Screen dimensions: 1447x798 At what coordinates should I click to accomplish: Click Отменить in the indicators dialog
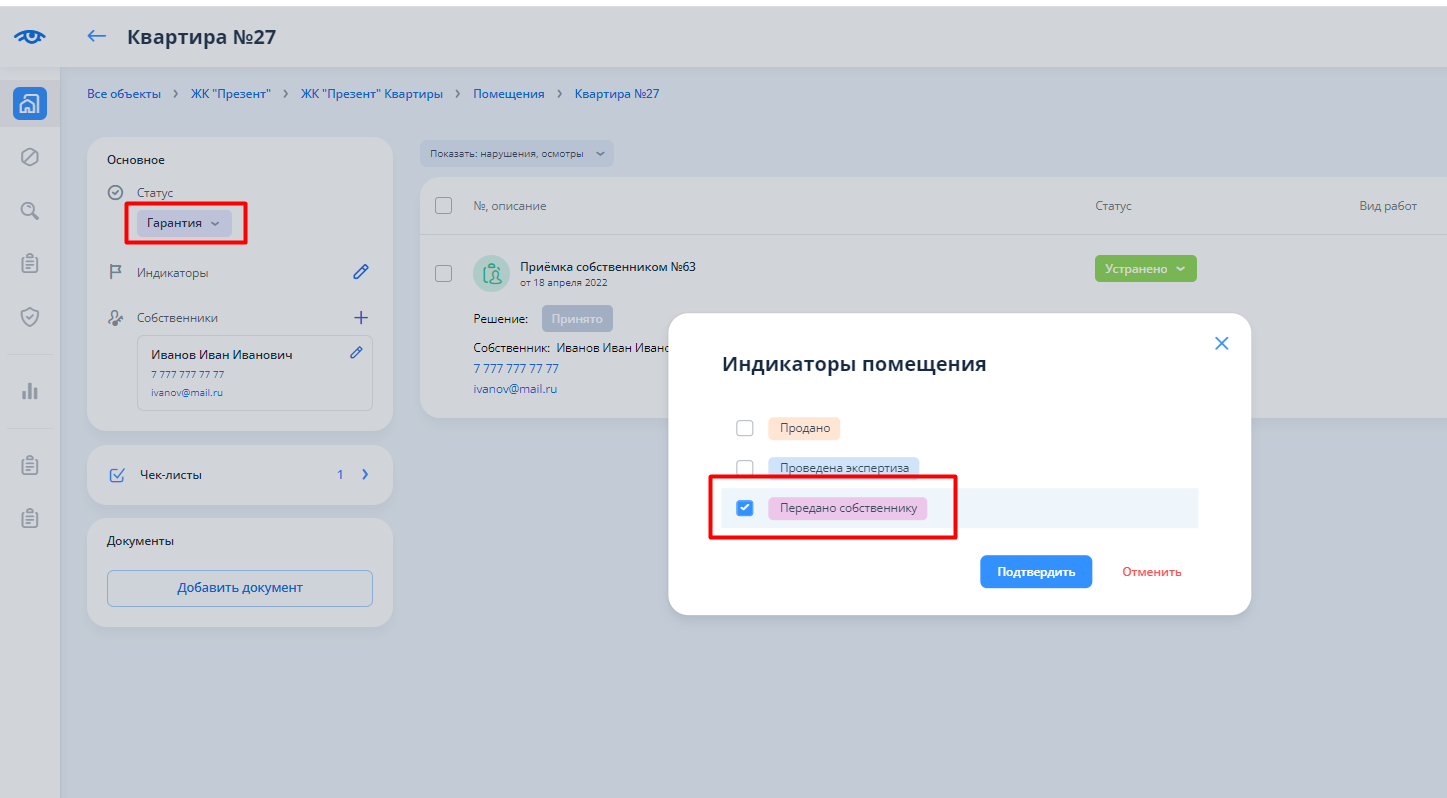tap(1151, 572)
